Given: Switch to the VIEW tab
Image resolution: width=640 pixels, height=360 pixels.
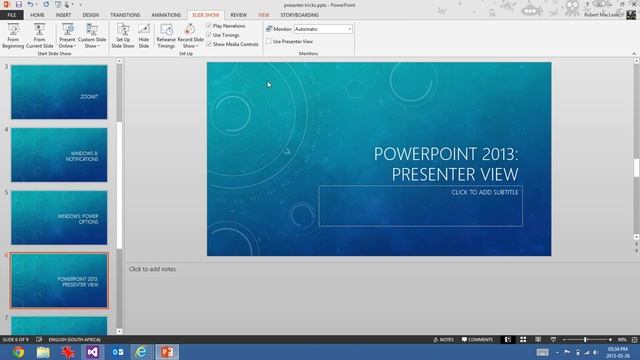Looking at the screenshot, I should pos(263,15).
